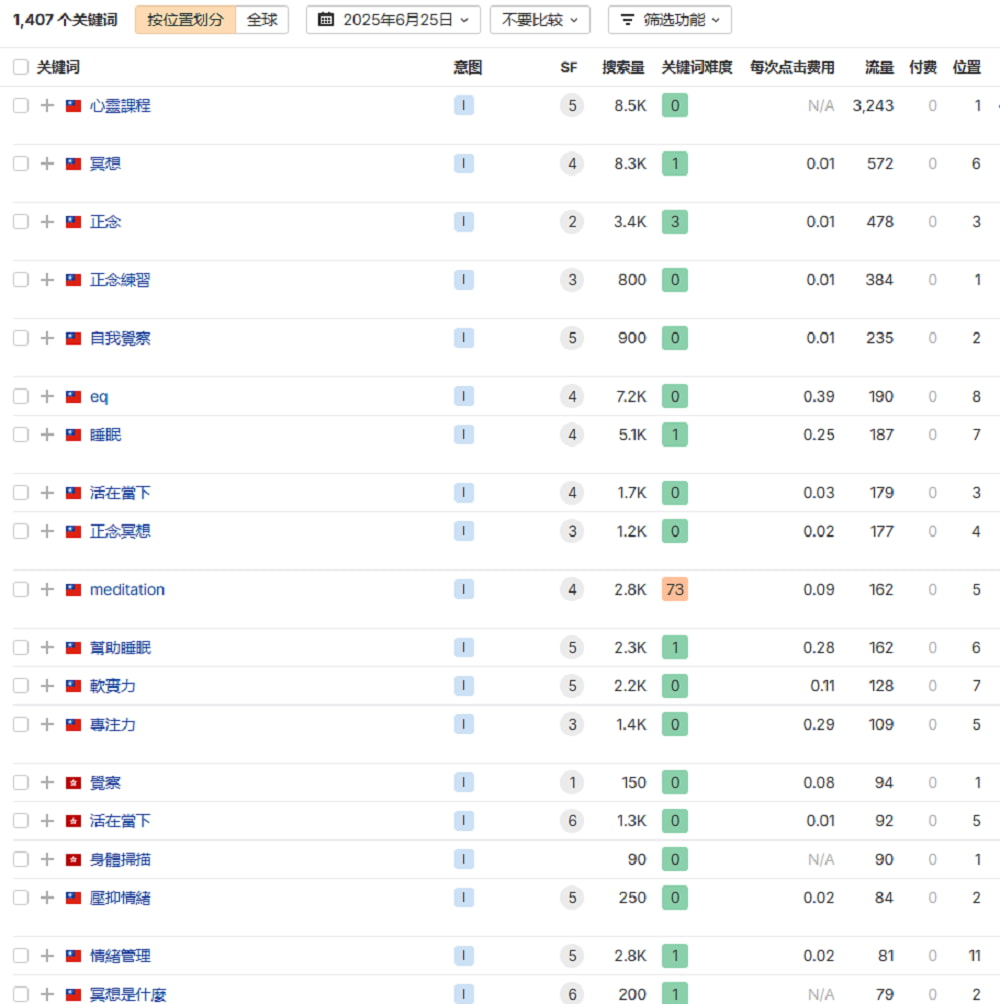The width and height of the screenshot is (1000, 1004).
Task: Check the box for 正念 row
Action: 20,222
